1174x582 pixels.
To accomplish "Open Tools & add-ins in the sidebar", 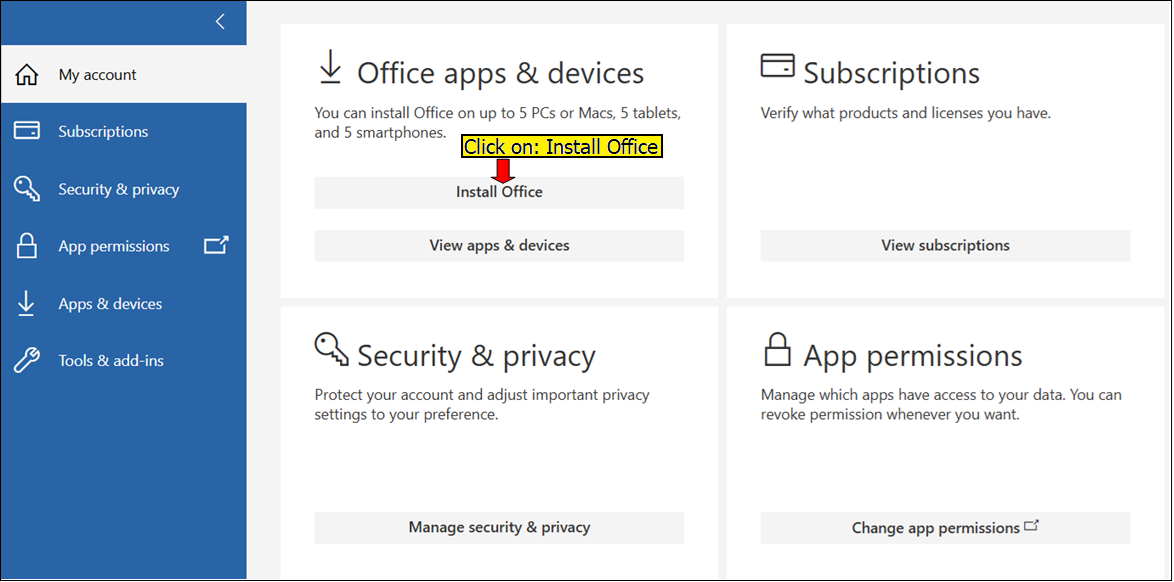I will pos(124,361).
